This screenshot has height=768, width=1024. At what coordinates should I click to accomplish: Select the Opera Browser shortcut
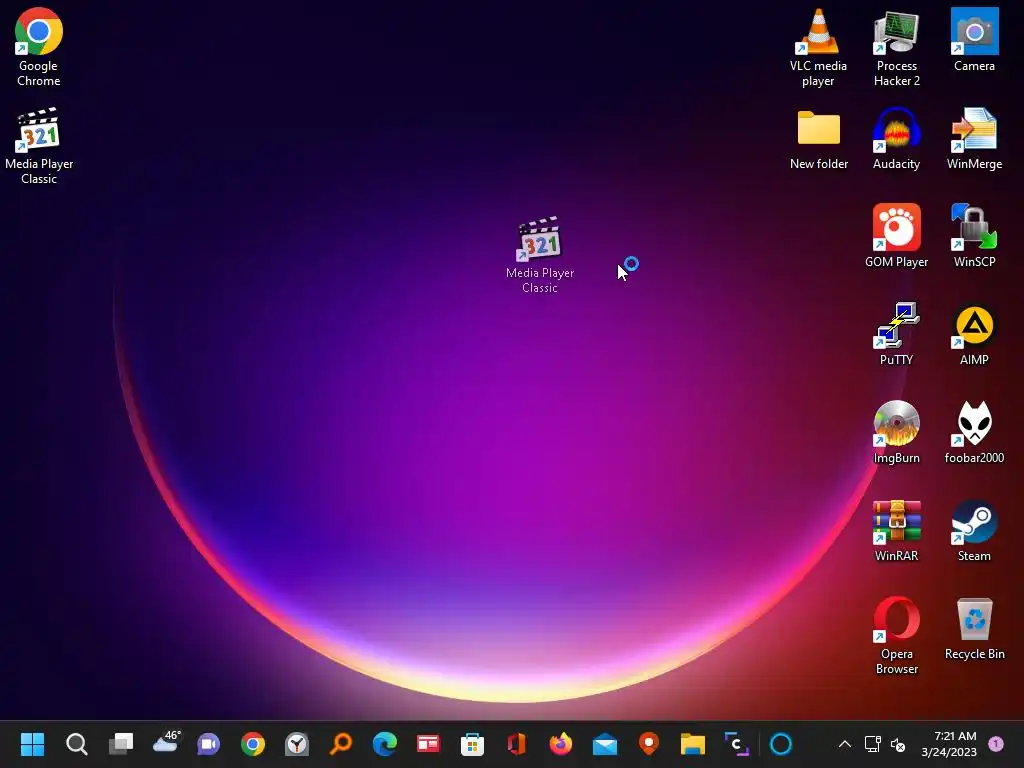pos(897,635)
